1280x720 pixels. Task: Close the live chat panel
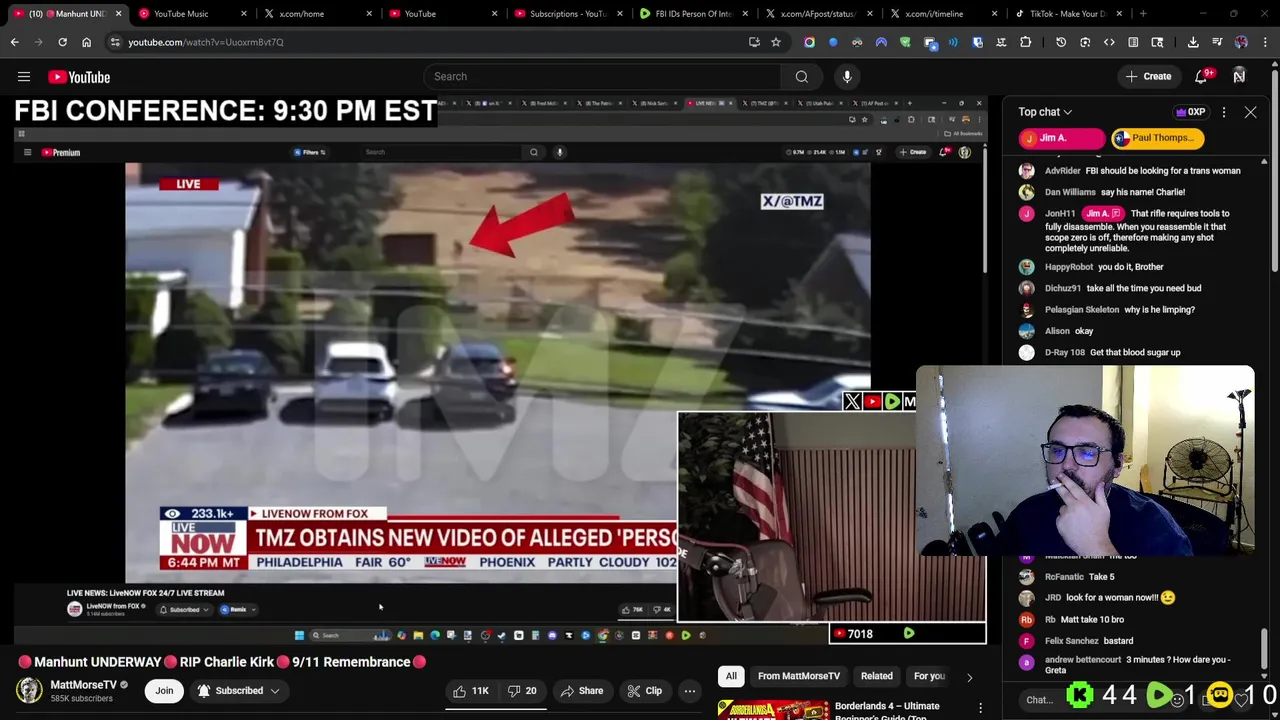point(1250,112)
